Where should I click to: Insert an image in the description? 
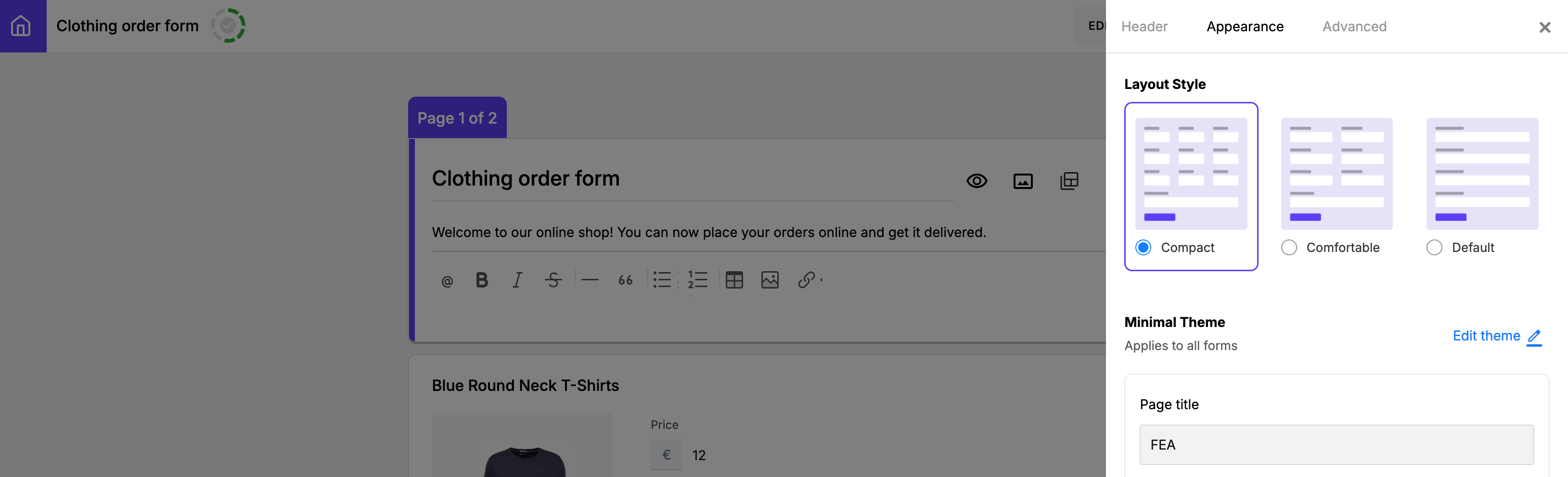pyautogui.click(x=770, y=280)
